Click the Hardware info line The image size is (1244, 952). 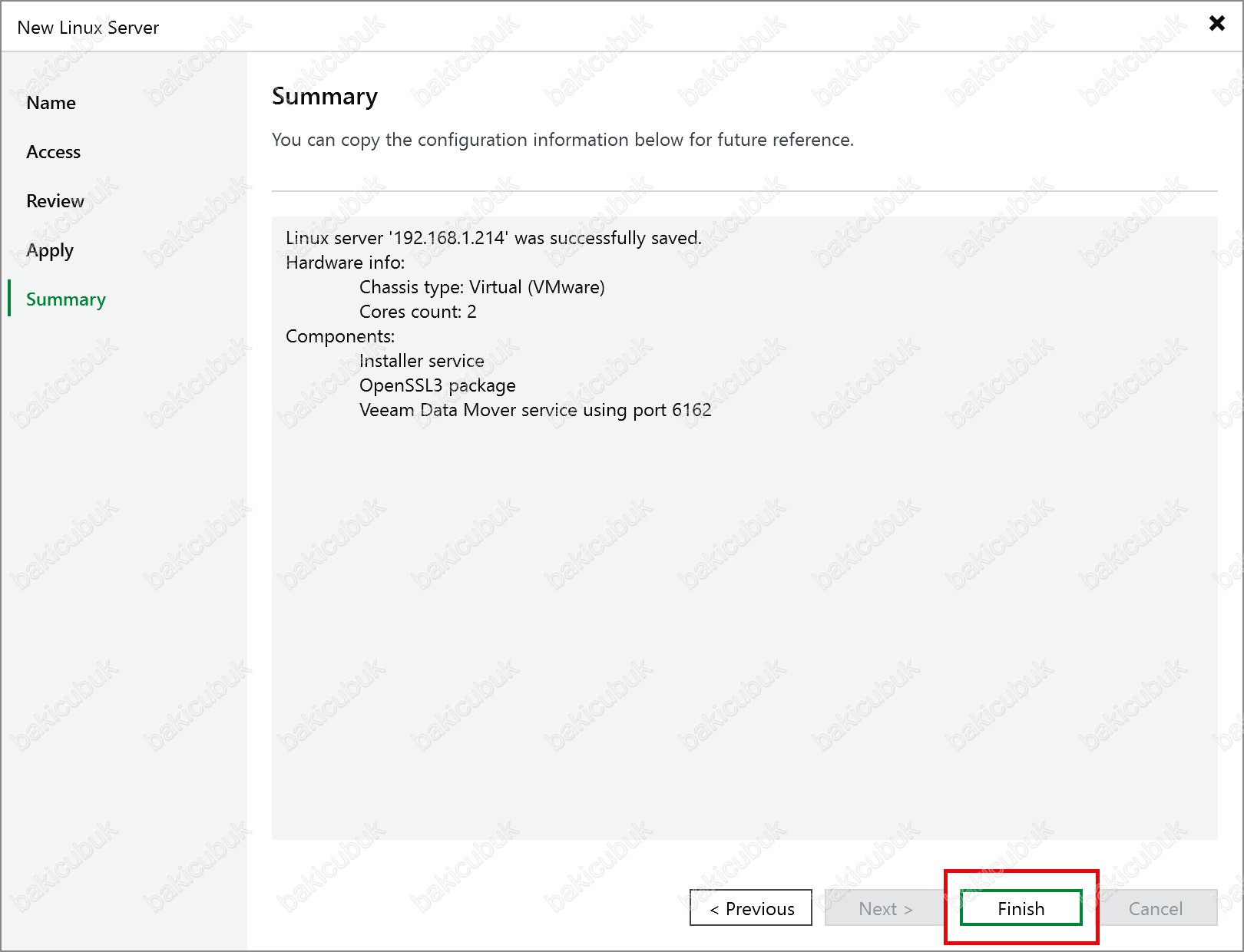click(x=345, y=263)
